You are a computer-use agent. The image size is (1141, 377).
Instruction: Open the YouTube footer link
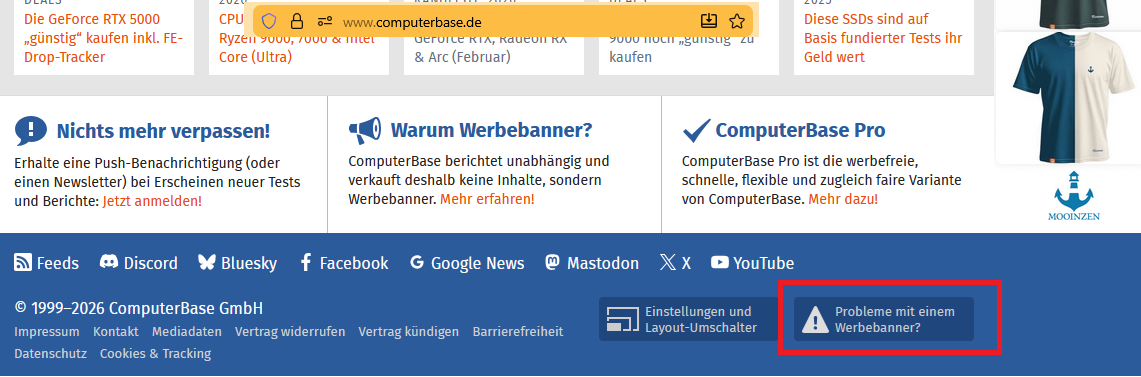click(752, 263)
